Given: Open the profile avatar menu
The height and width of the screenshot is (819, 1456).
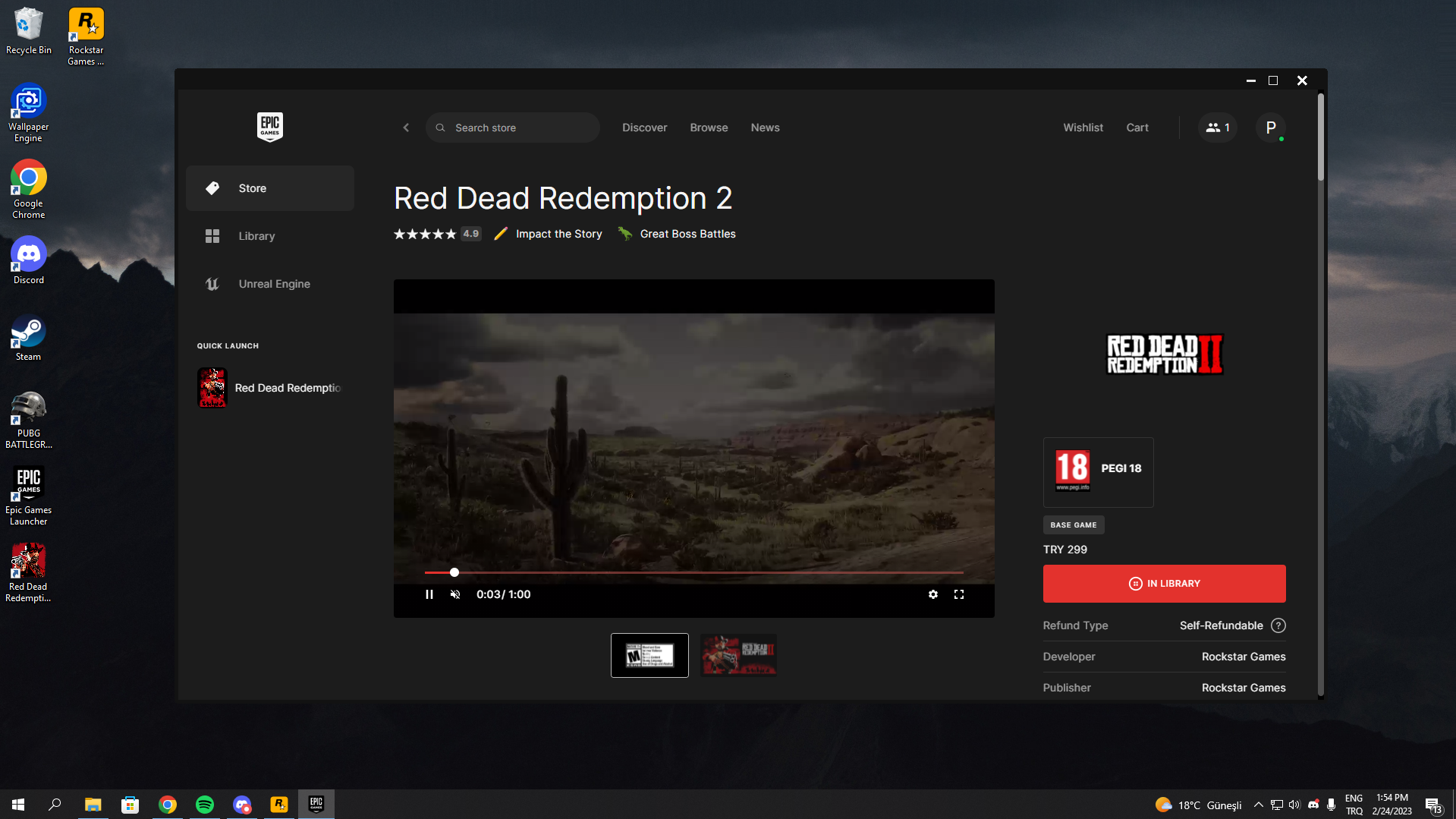Looking at the screenshot, I should click(1271, 128).
